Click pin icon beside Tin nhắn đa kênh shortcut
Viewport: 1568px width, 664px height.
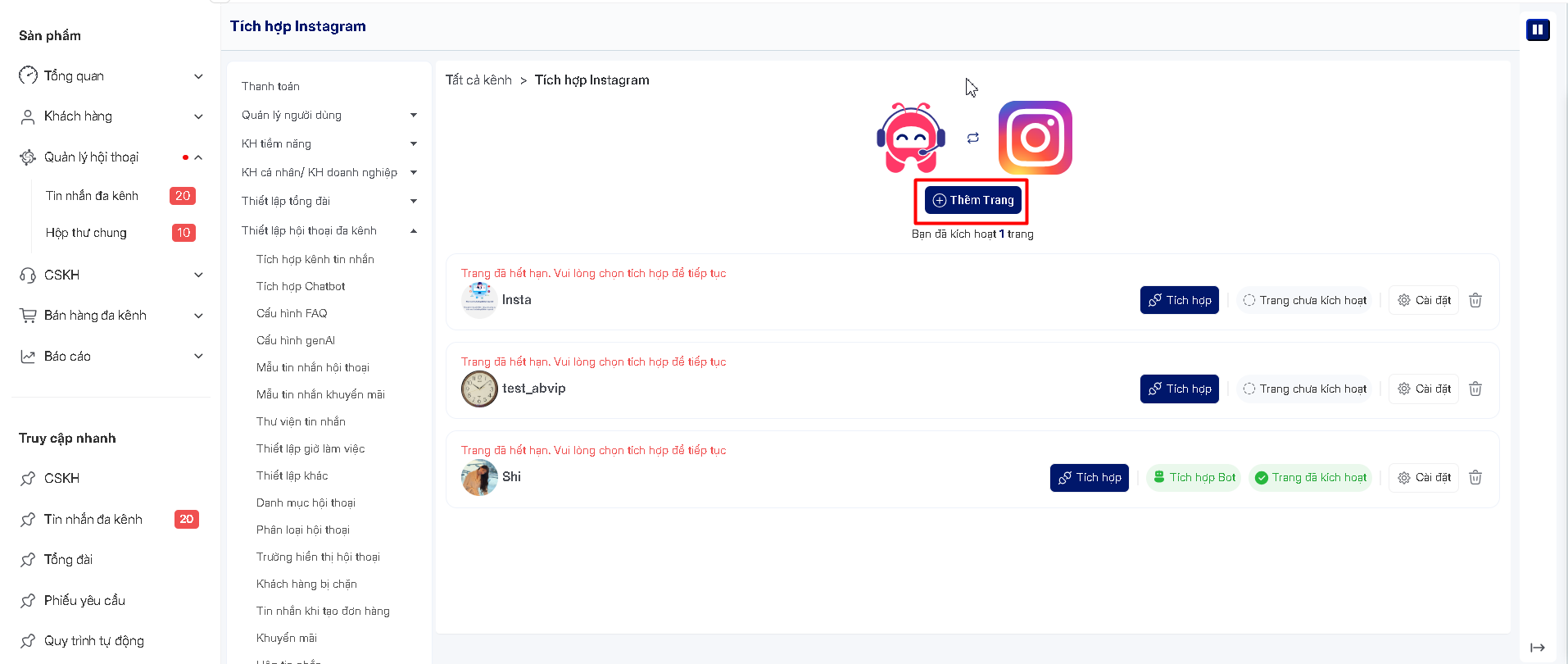[x=28, y=520]
